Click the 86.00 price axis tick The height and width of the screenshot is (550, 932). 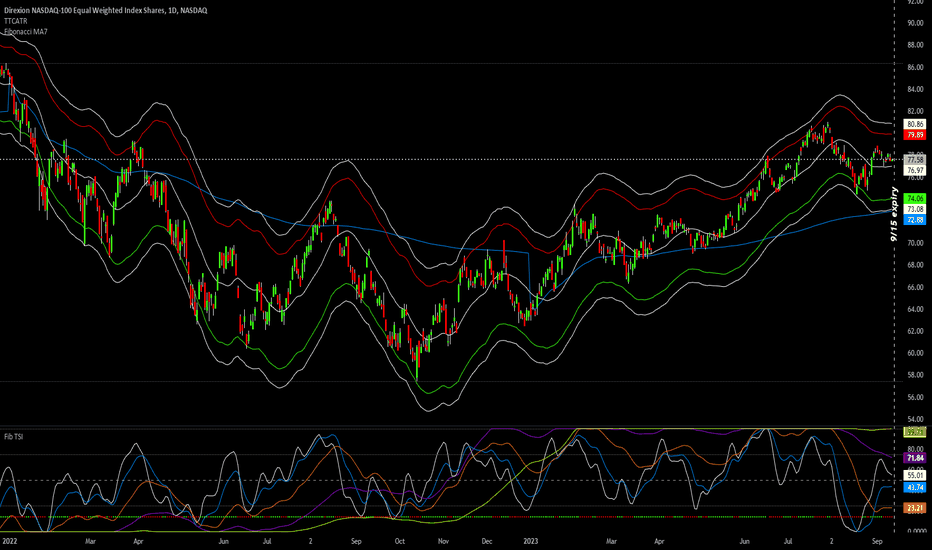click(915, 68)
